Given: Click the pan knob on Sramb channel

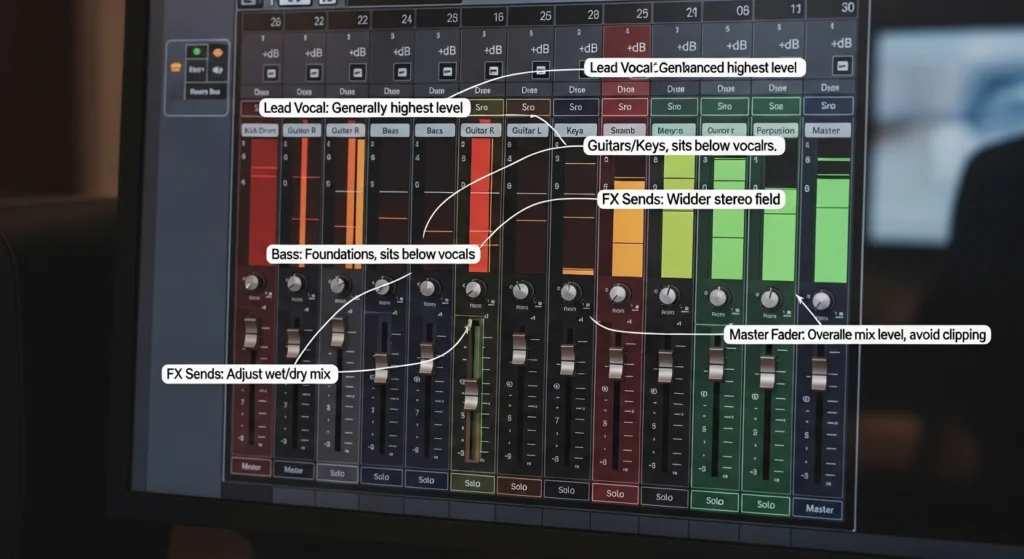Looking at the screenshot, I should [x=618, y=294].
